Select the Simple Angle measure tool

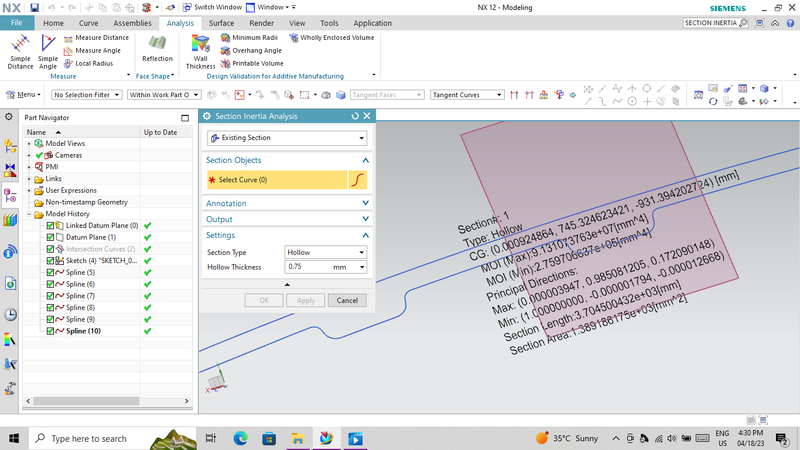tap(47, 52)
